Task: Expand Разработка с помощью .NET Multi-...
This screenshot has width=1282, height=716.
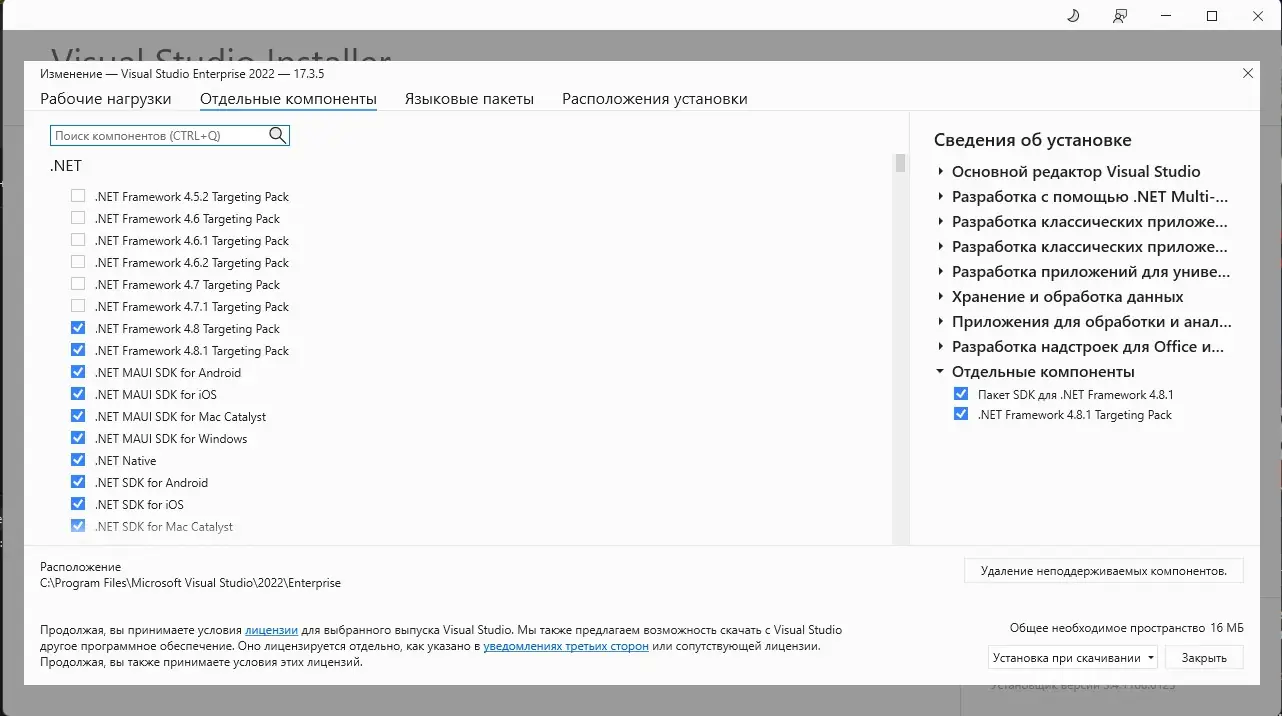Action: point(941,196)
